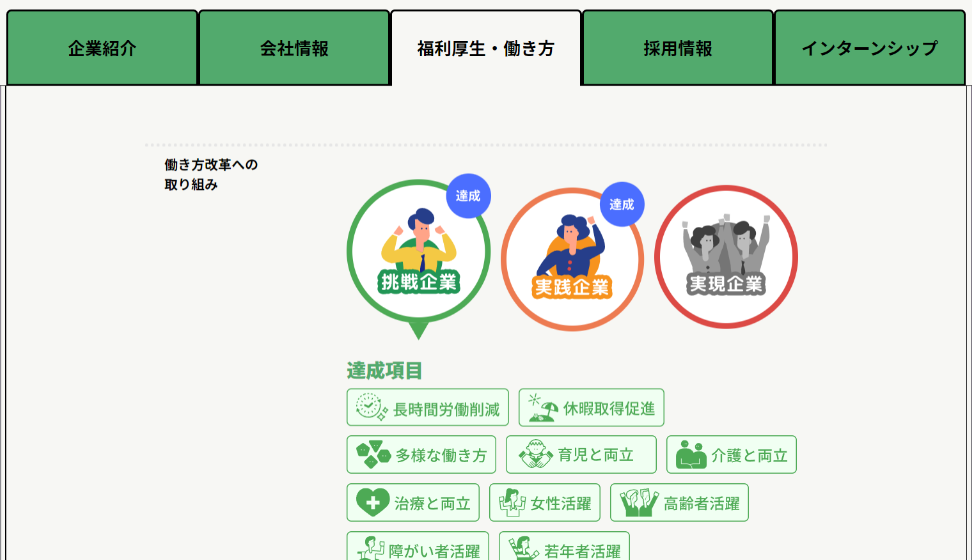Image resolution: width=972 pixels, height=560 pixels.
Task: Click the heart plus icon in 治療と両立
Action: pos(373,502)
